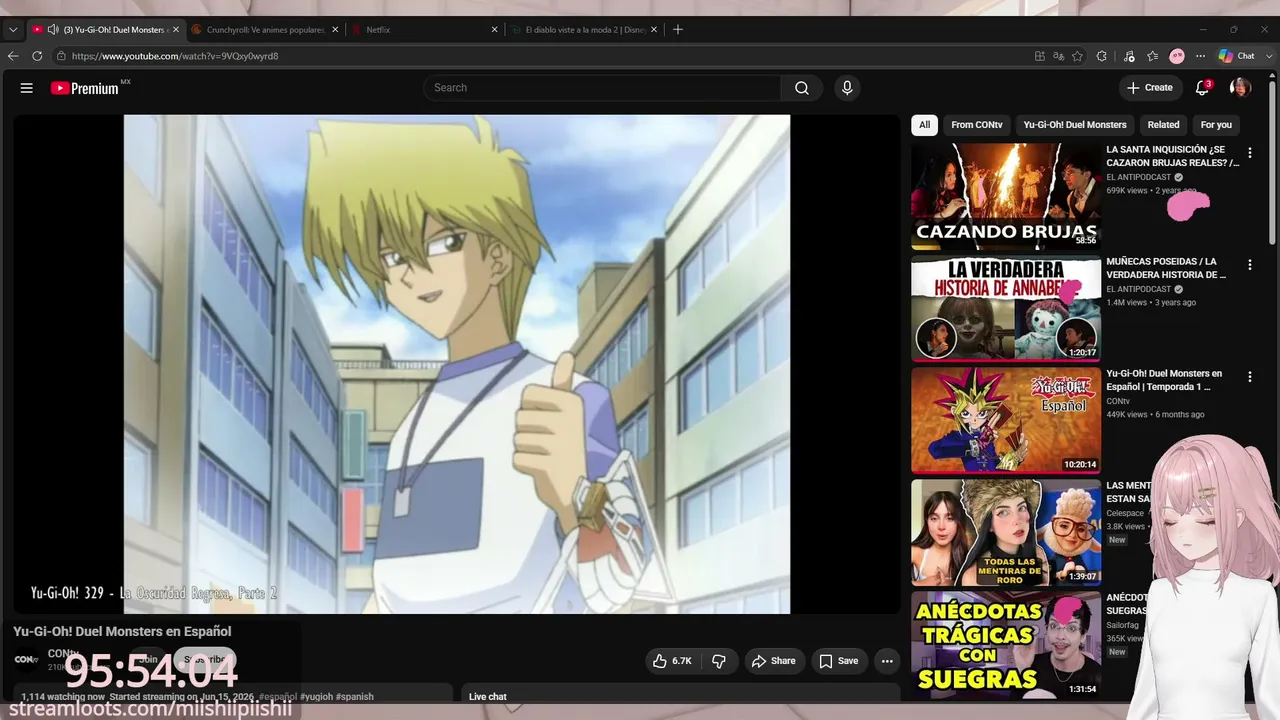Open the media control music icon
The image size is (1280, 720).
(x=1129, y=56)
